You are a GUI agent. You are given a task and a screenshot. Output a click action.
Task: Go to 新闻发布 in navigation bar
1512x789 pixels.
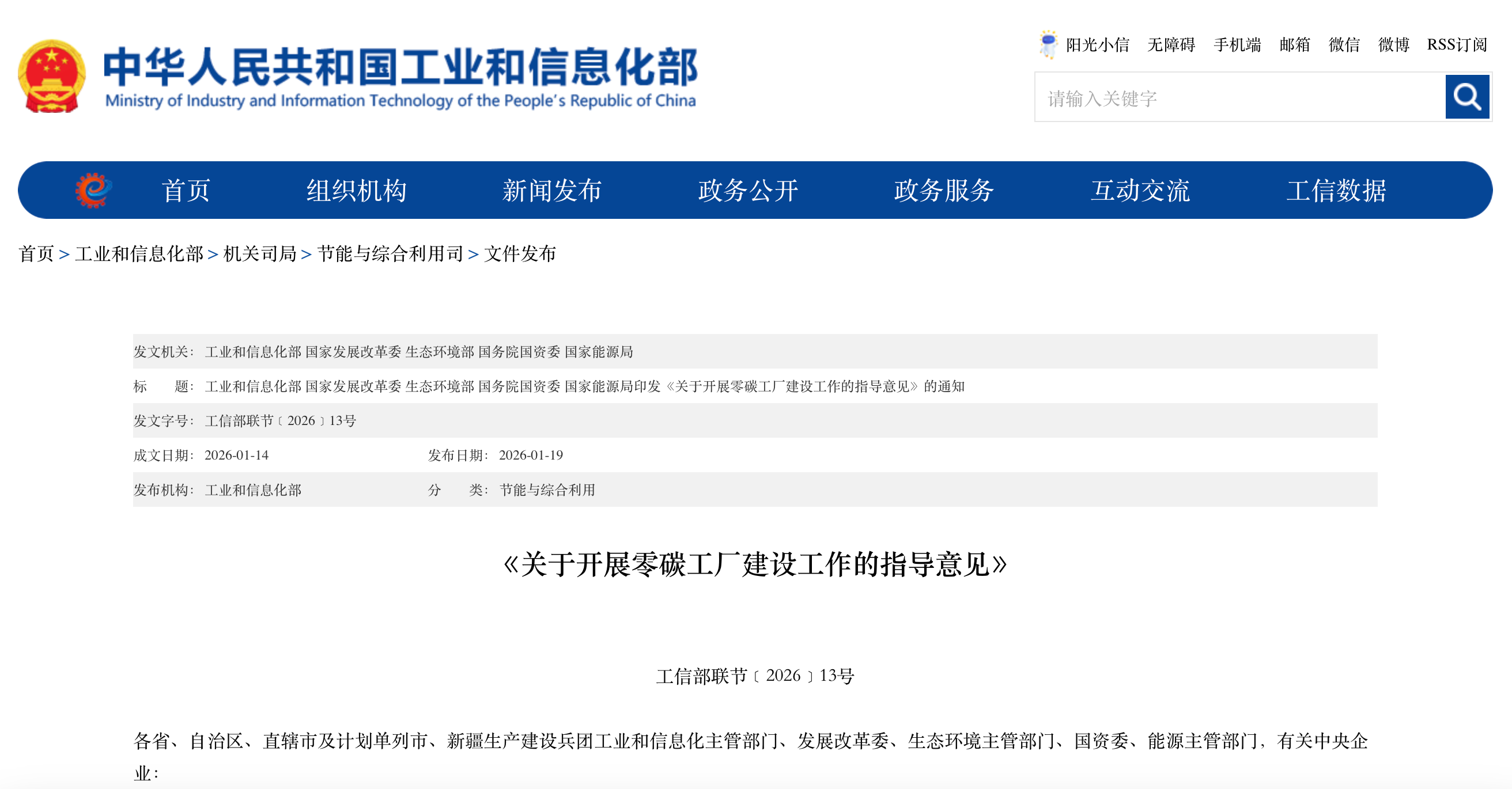pyautogui.click(x=552, y=191)
